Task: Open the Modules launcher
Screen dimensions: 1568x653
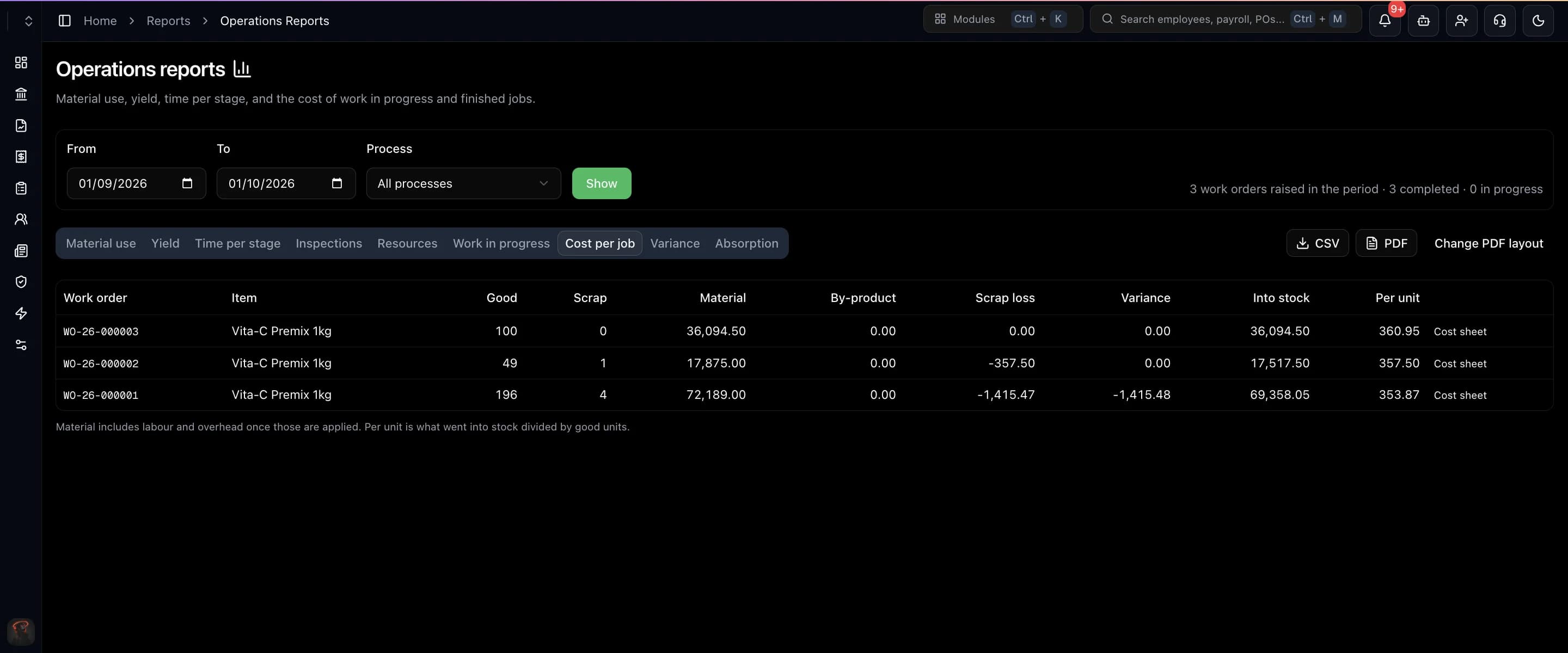Action: (1002, 19)
